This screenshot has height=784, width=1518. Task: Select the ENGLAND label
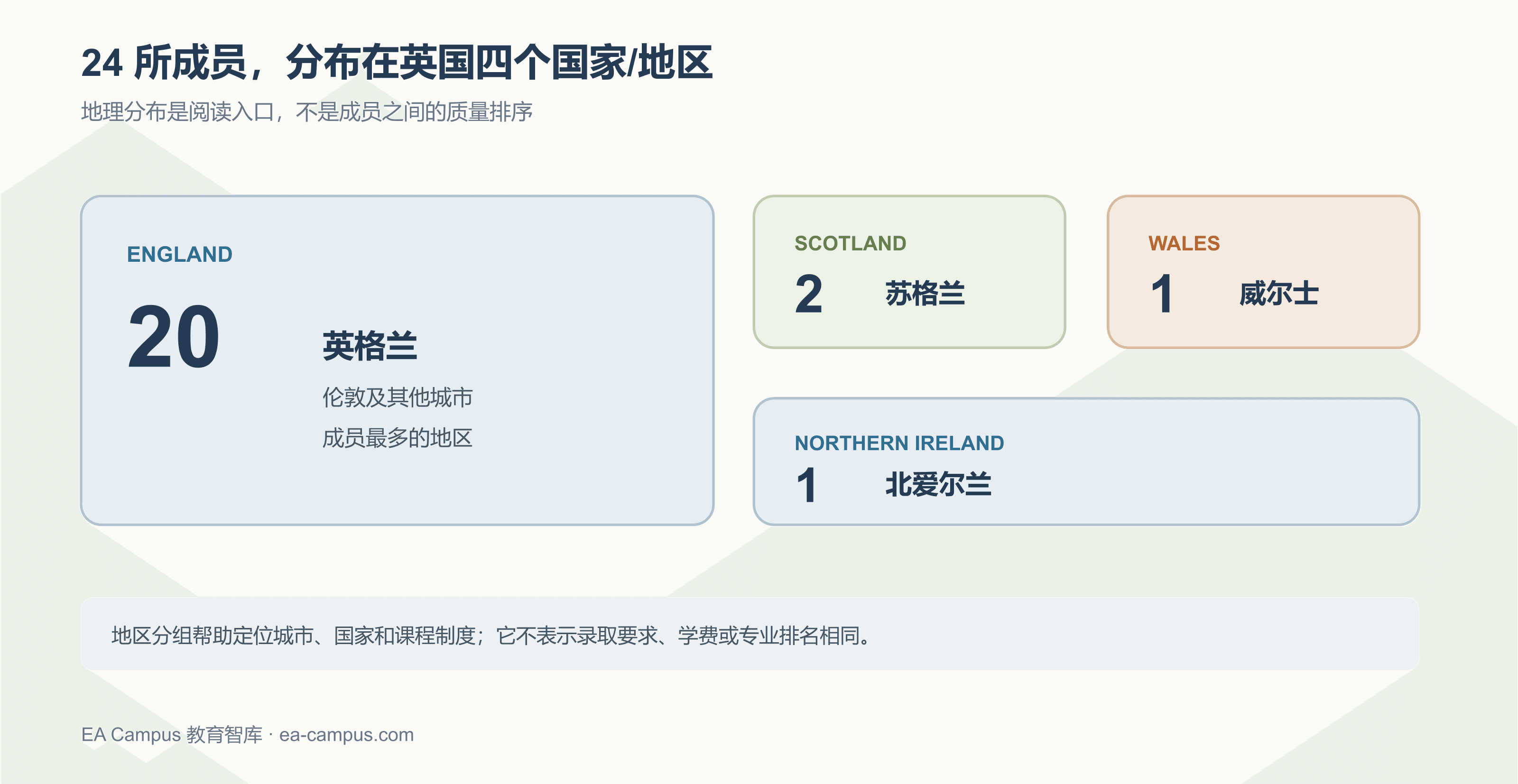(x=180, y=255)
